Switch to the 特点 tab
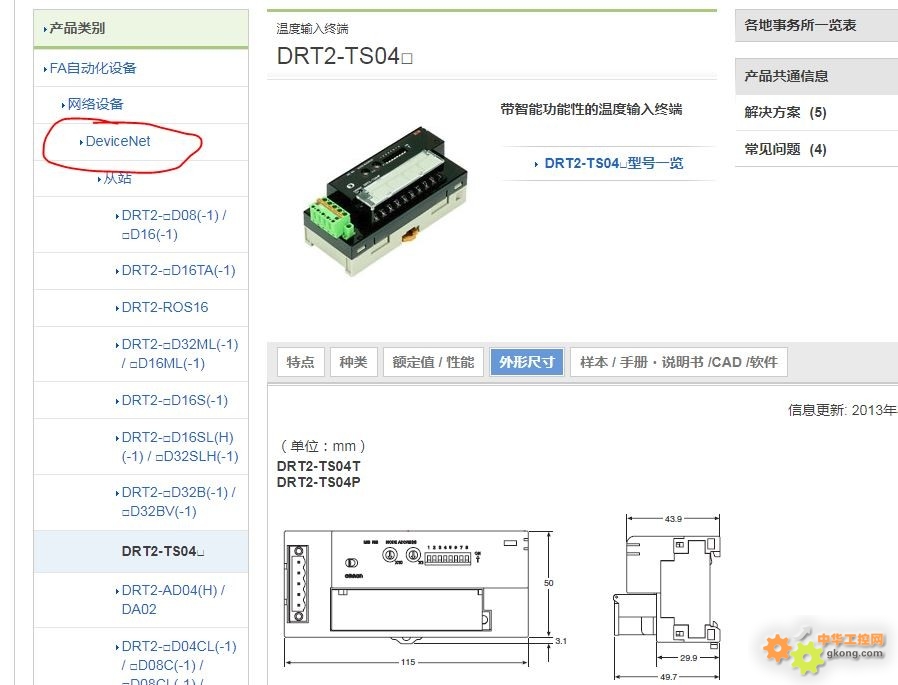Screen dimensions: 898x685 (301, 362)
